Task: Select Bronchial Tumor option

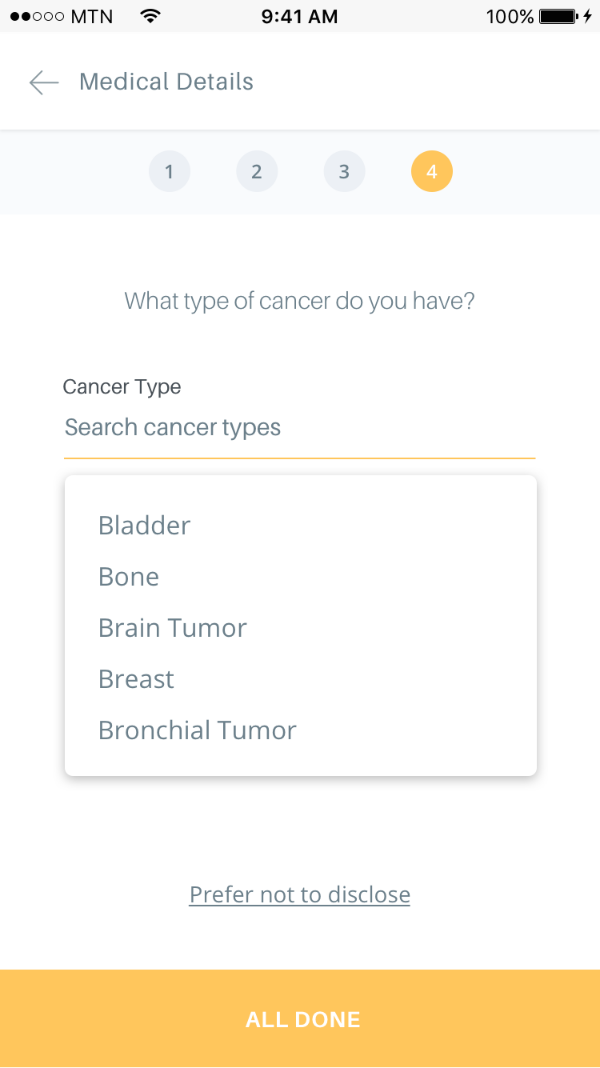Action: click(x=197, y=730)
